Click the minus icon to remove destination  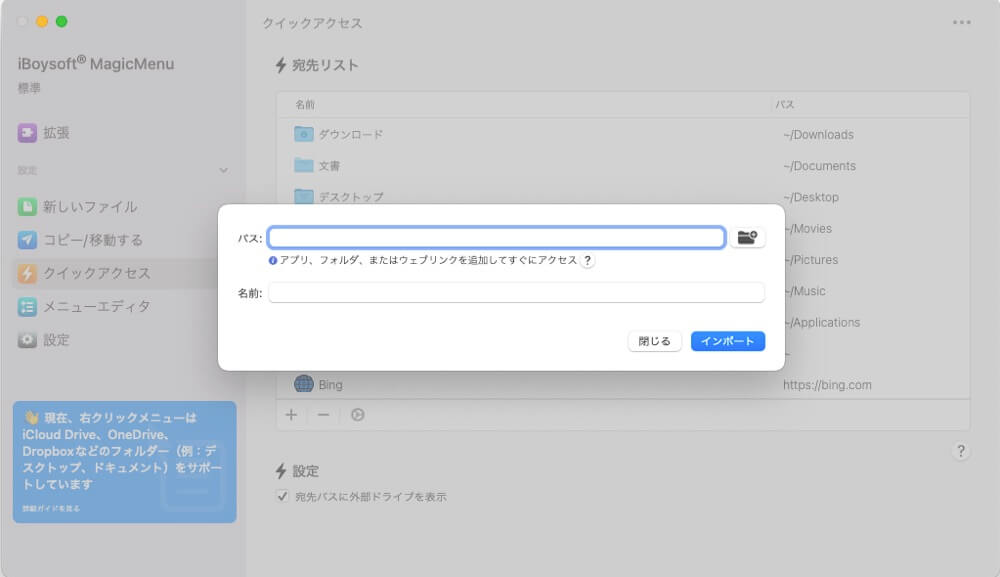(323, 415)
